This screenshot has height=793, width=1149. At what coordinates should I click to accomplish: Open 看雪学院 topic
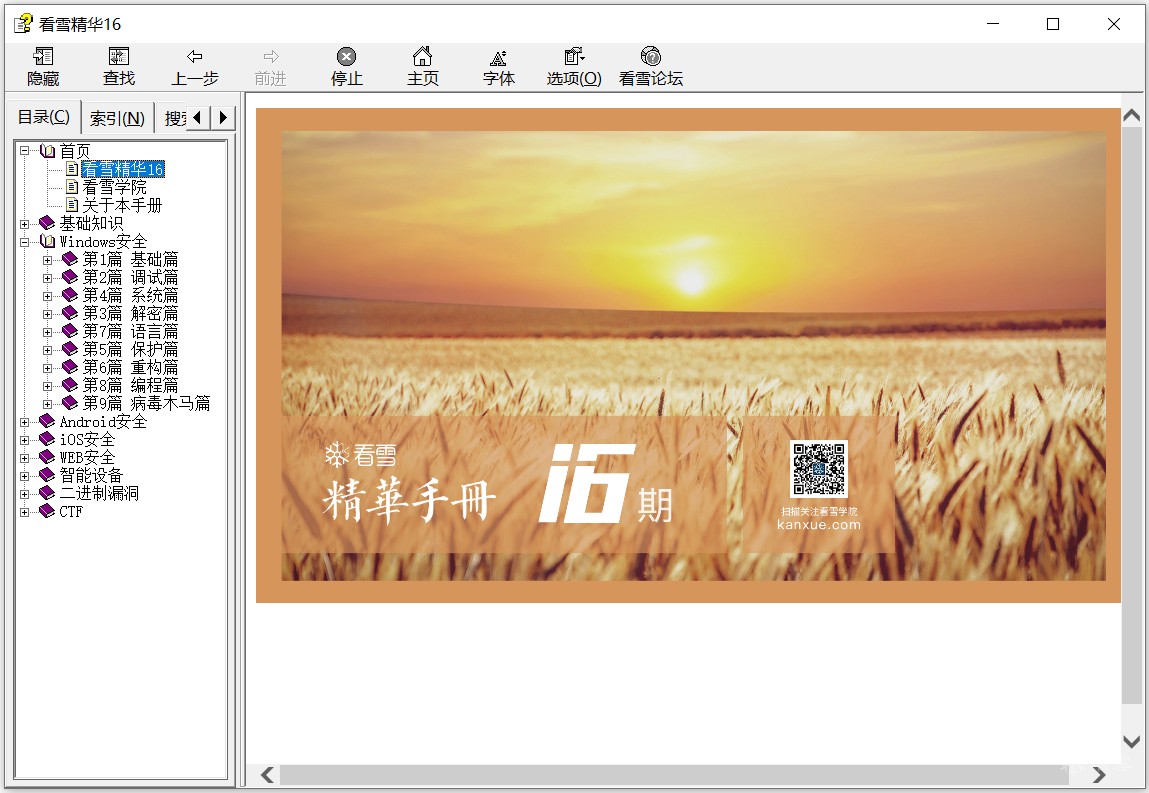tap(114, 187)
